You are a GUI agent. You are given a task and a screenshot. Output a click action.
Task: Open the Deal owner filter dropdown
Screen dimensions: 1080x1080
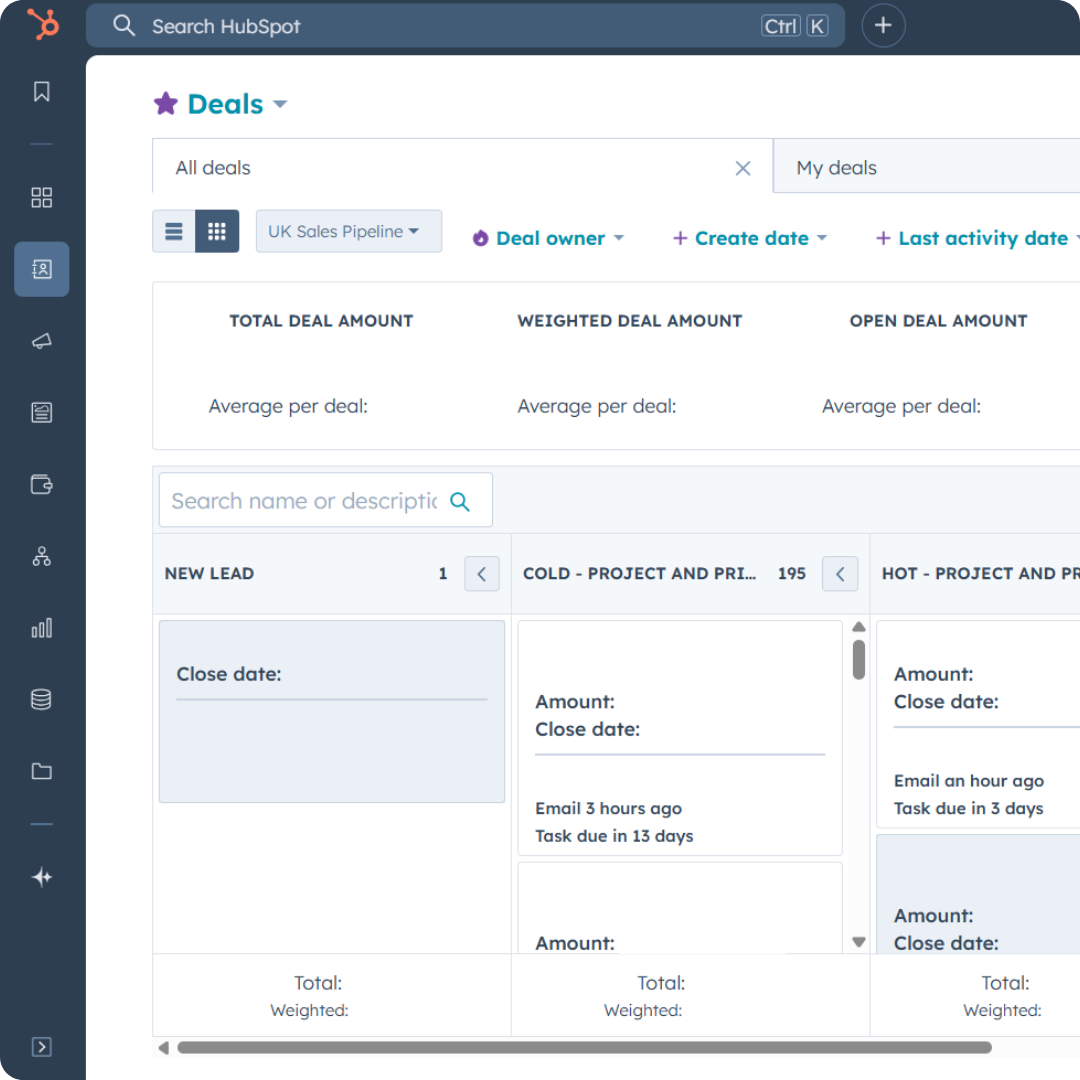click(x=548, y=238)
